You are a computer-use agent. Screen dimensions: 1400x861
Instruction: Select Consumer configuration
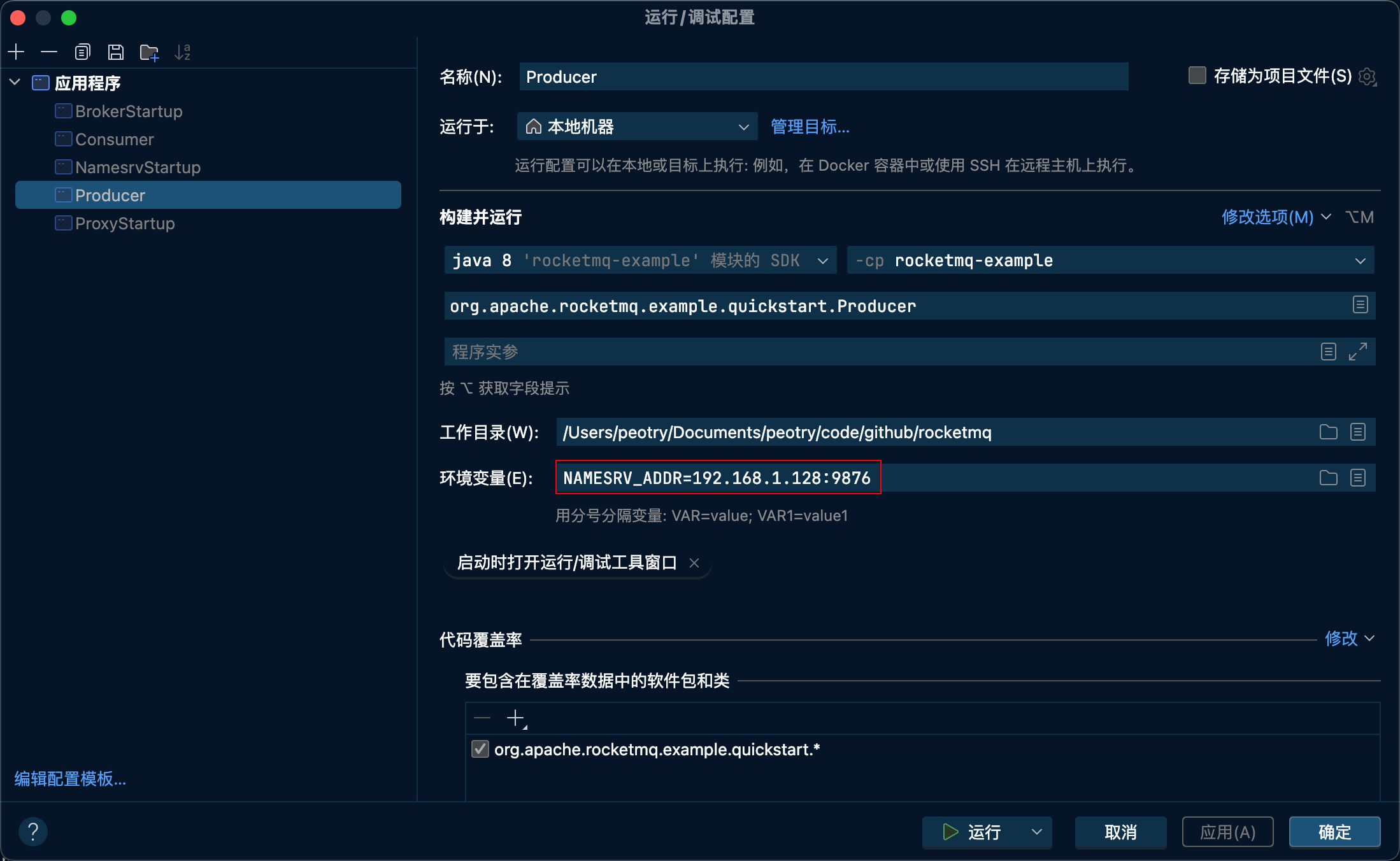pos(115,139)
